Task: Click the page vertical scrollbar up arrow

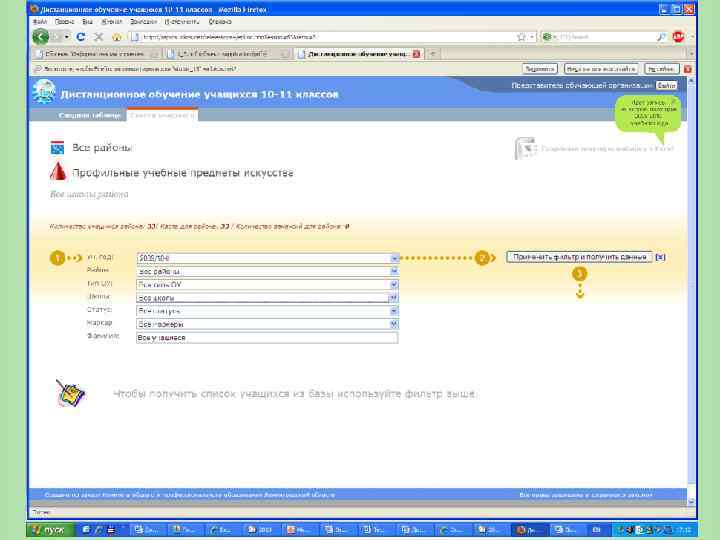Action: [x=692, y=80]
